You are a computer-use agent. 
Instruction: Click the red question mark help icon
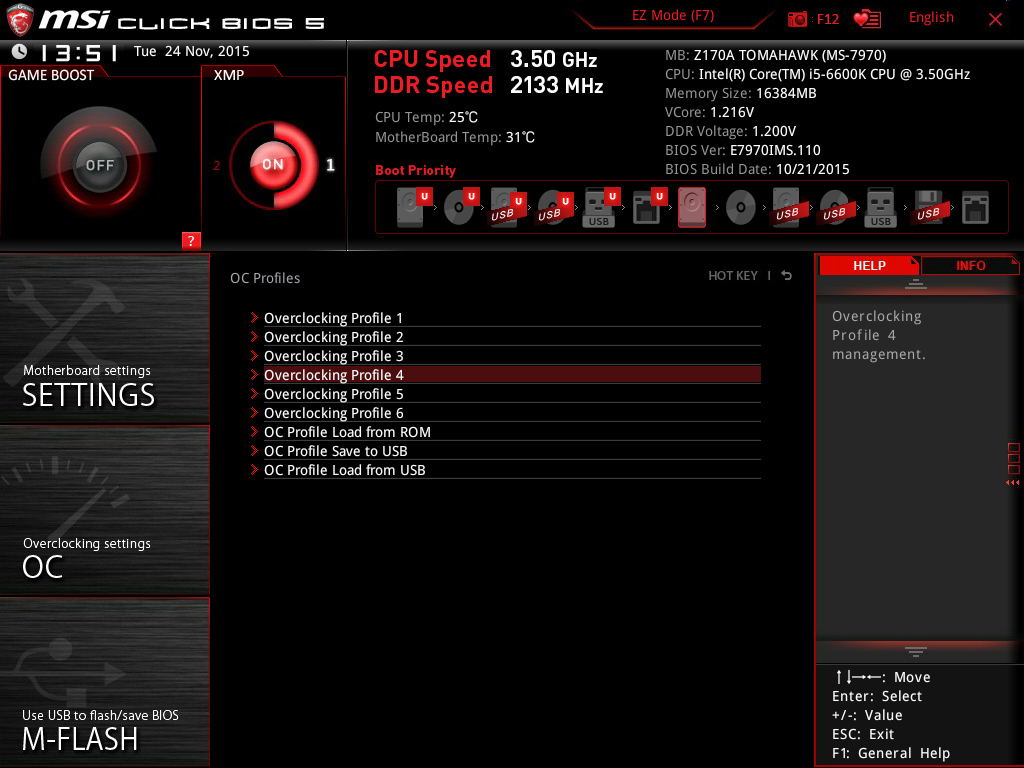pos(191,240)
